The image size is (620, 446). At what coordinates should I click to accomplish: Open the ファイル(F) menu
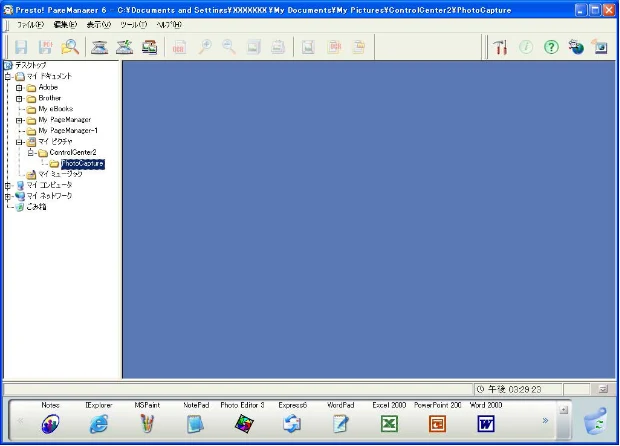(30, 25)
